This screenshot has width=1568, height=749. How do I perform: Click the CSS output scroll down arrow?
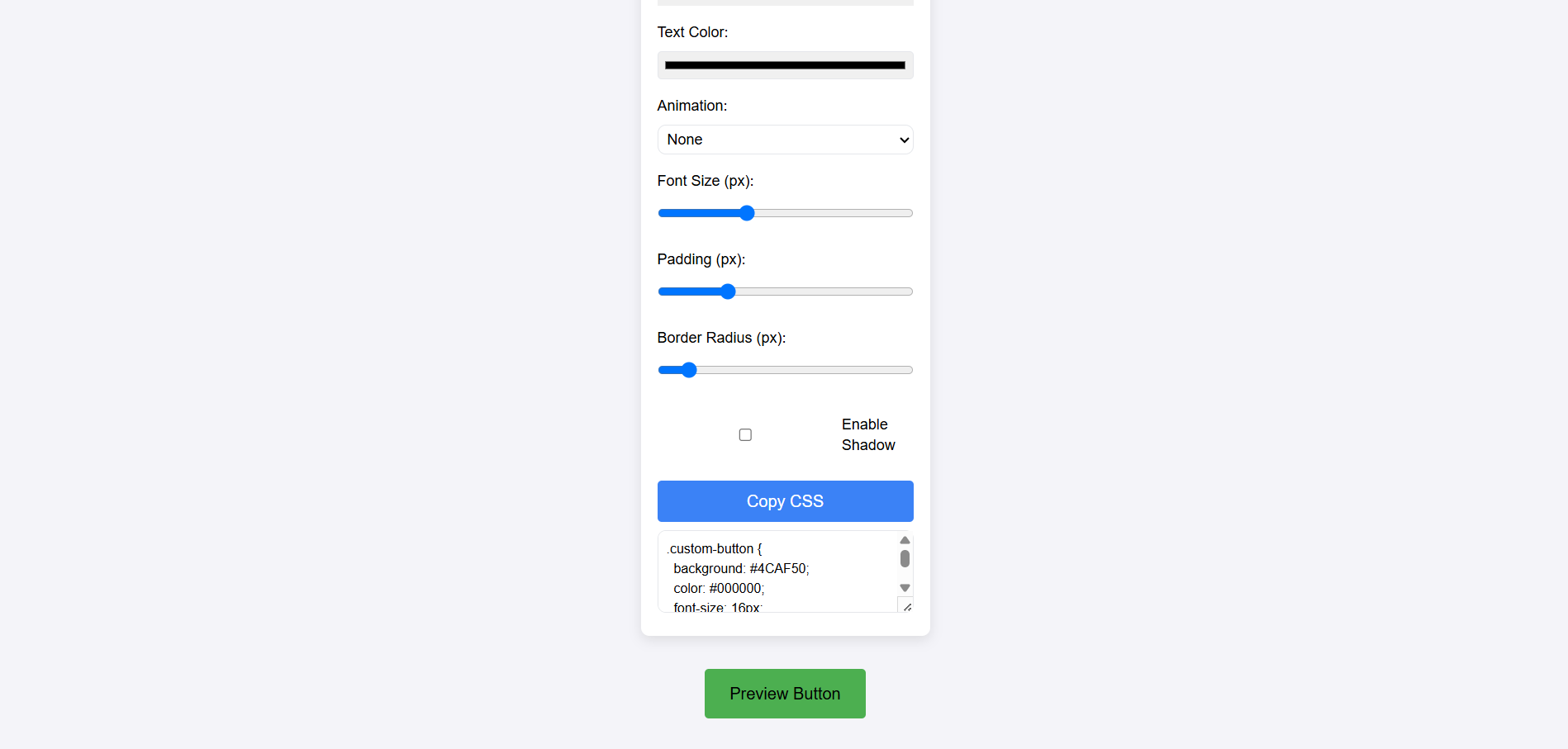905,588
